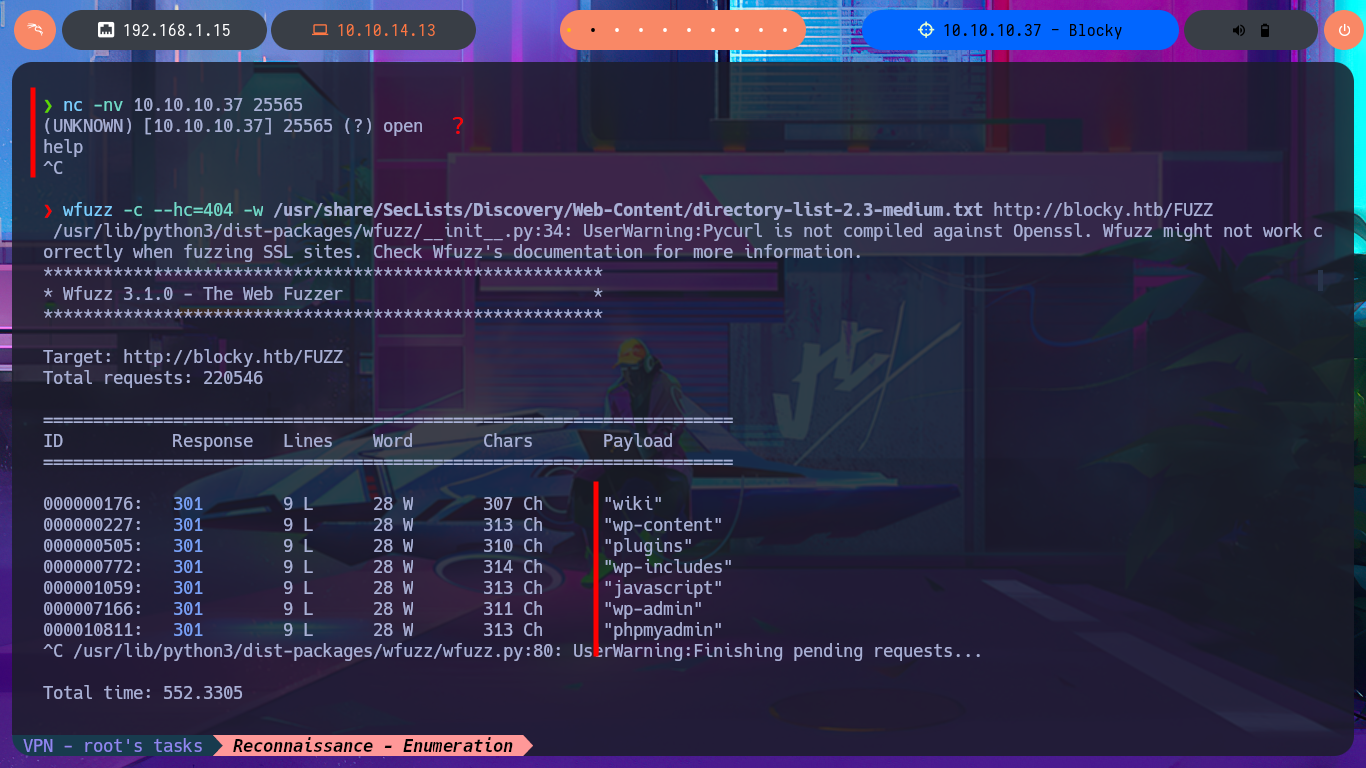Click the "wiki" payload entry

pos(632,504)
